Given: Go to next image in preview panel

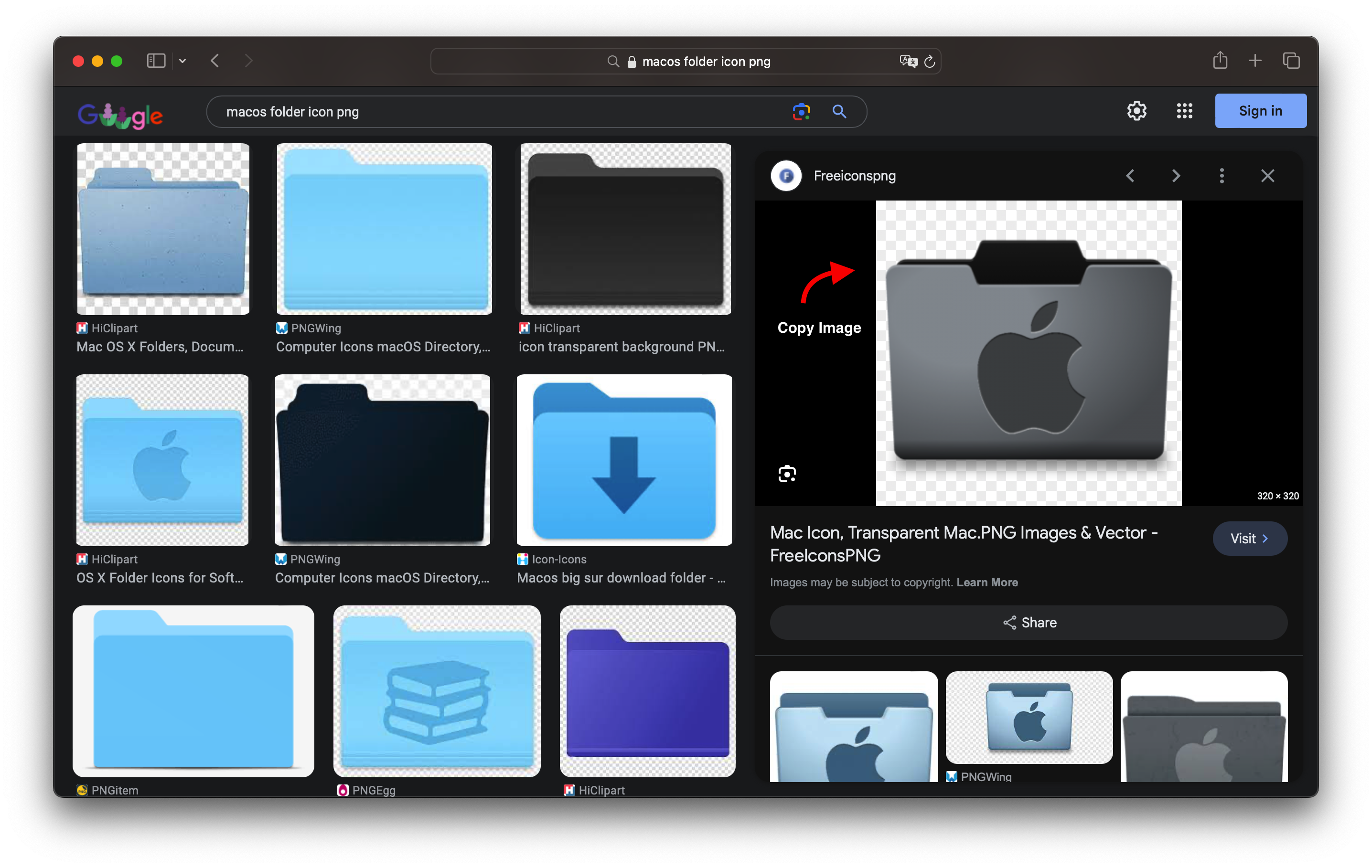Looking at the screenshot, I should coord(1176,176).
